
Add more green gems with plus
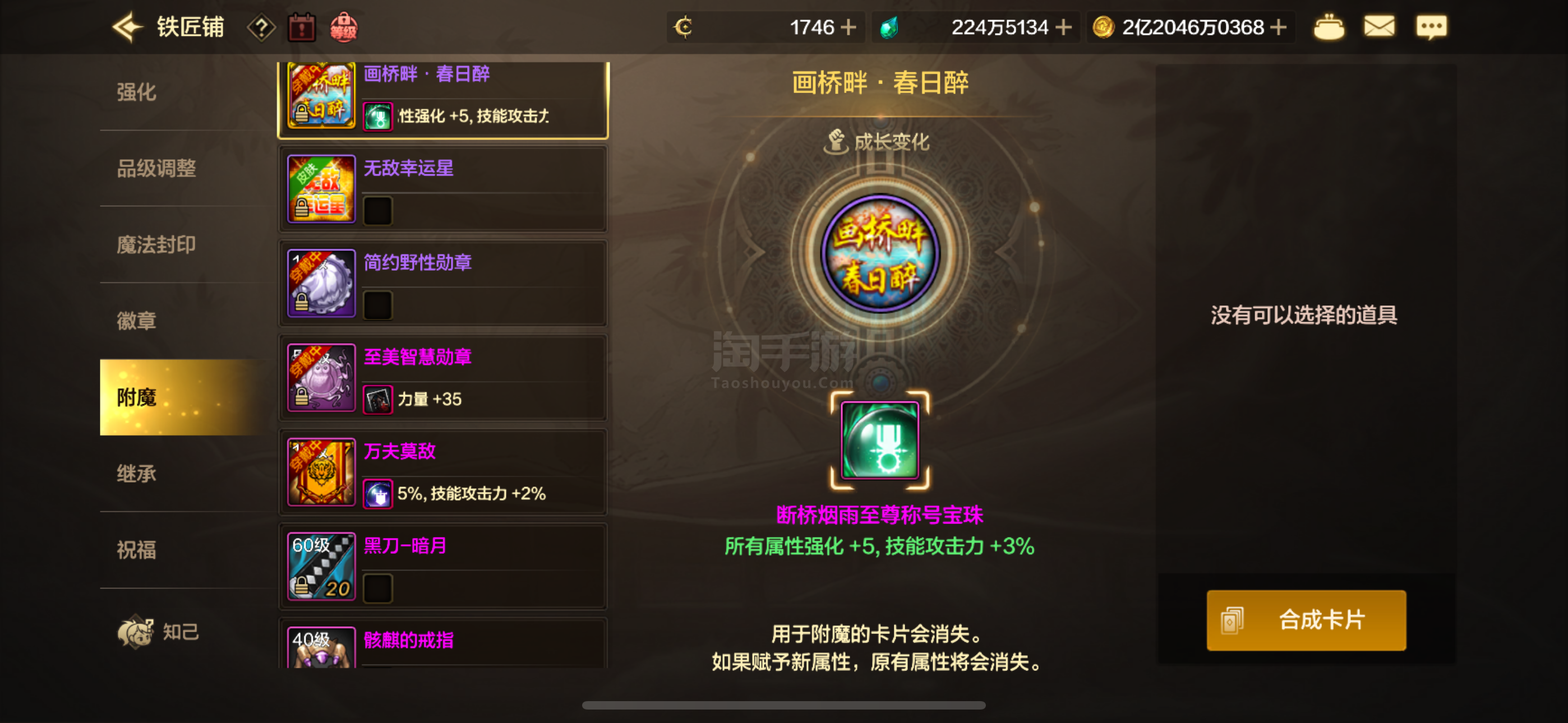(x=1063, y=27)
